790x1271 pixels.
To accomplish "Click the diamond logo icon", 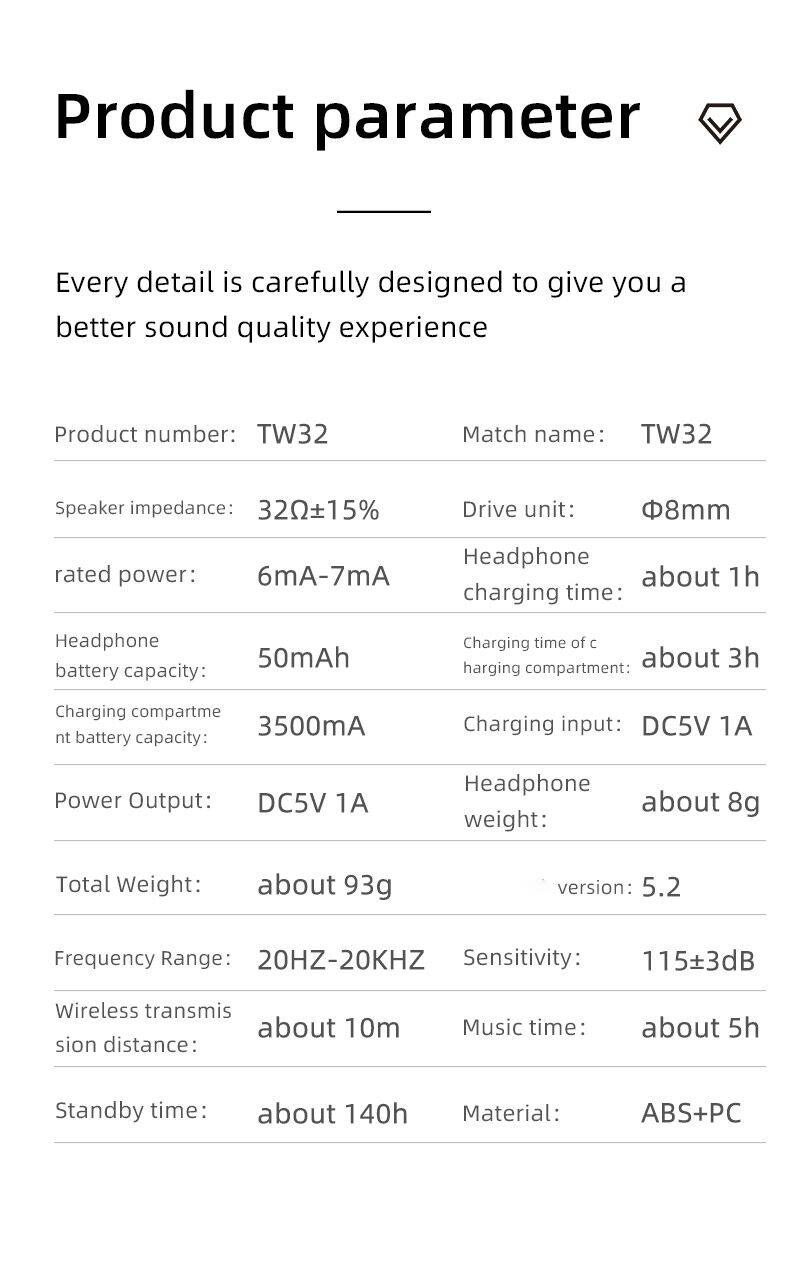I will click(719, 123).
